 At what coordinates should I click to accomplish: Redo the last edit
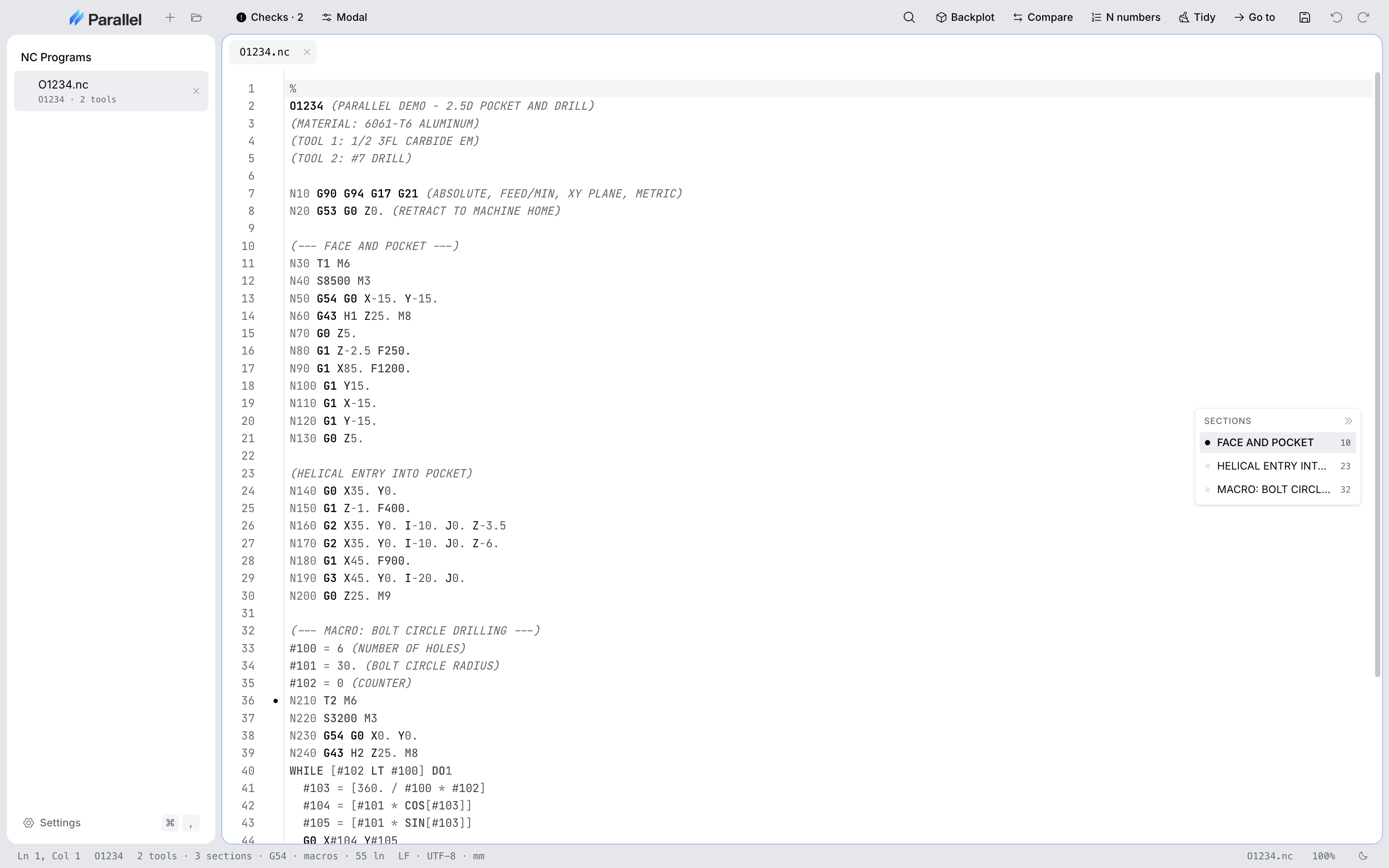pos(1363,17)
